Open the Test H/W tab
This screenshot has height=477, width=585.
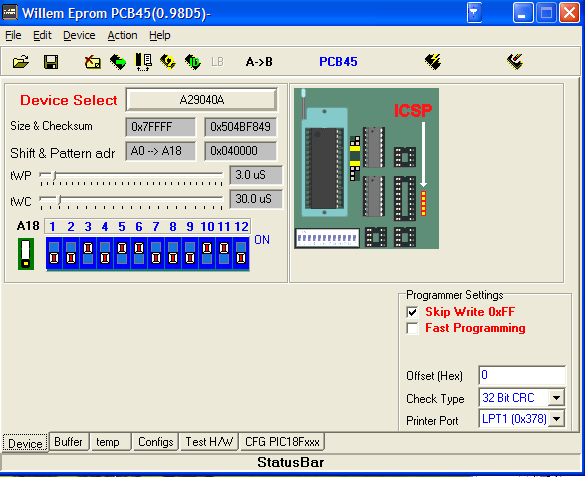tap(209, 442)
